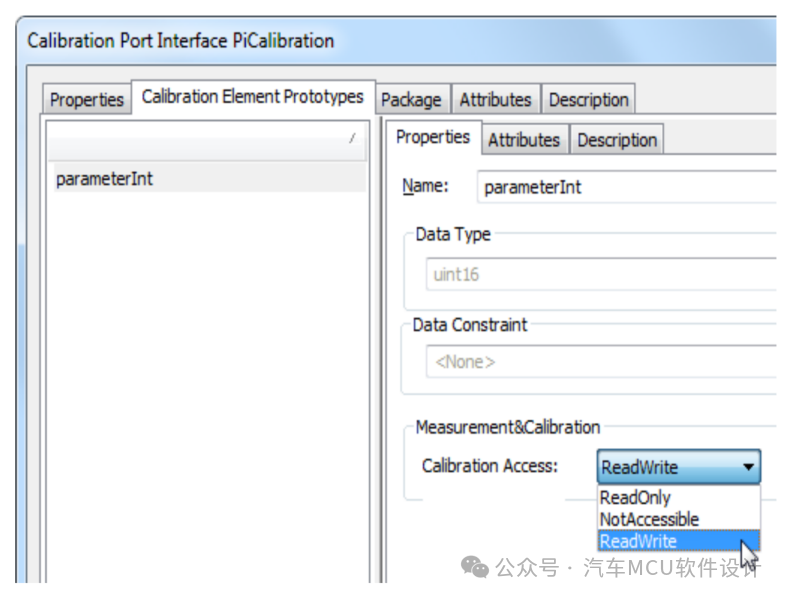Image resolution: width=786 pixels, height=598 pixels.
Task: Choose highlighted ReadWrite list option
Action: coord(679,540)
